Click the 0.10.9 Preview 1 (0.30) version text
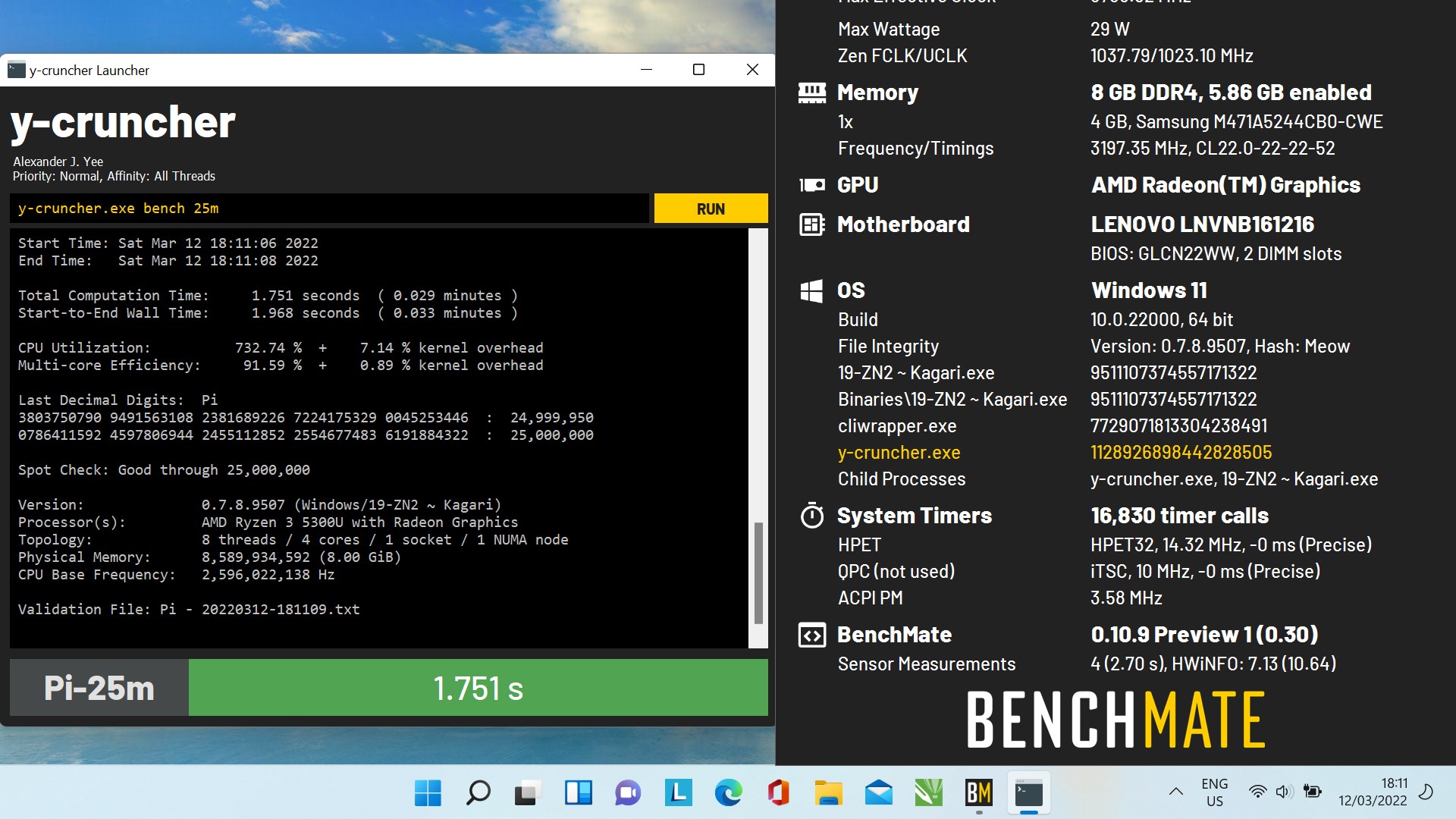The image size is (1456, 819). [x=1204, y=635]
